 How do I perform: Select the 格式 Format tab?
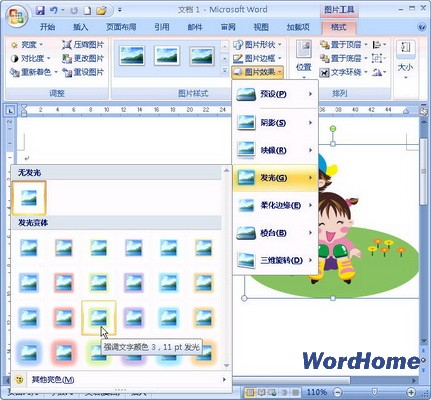(x=339, y=27)
